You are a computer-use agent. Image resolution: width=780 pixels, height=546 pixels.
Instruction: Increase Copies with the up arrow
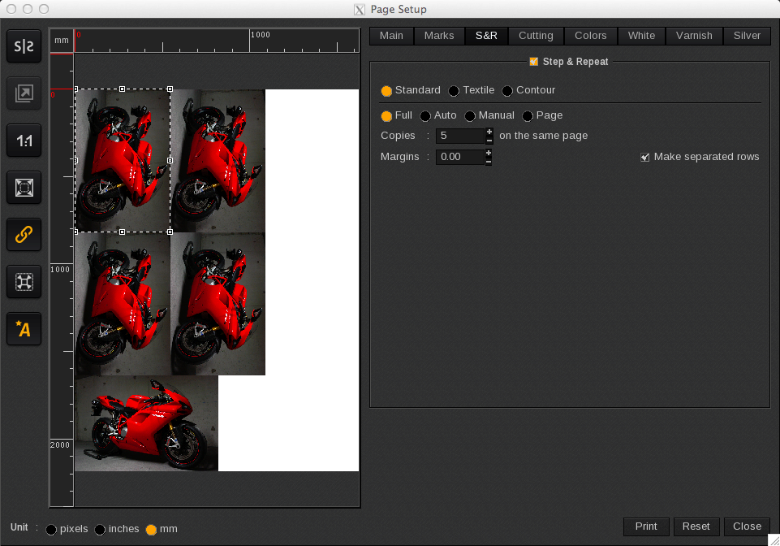(489, 131)
